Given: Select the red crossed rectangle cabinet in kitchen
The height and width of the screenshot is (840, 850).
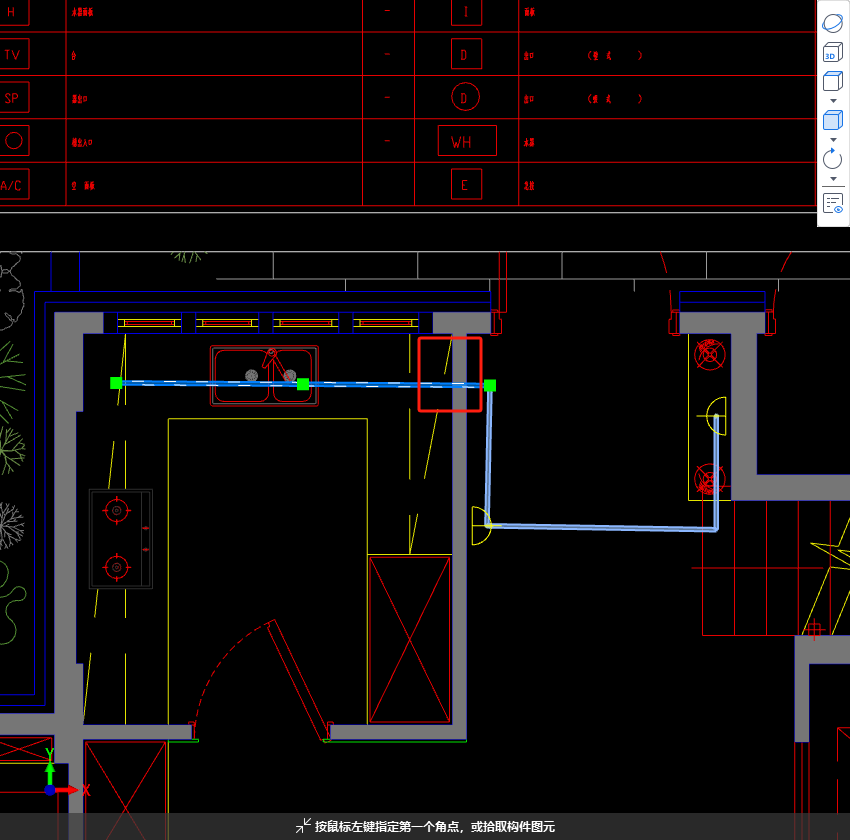Looking at the screenshot, I should point(410,639).
